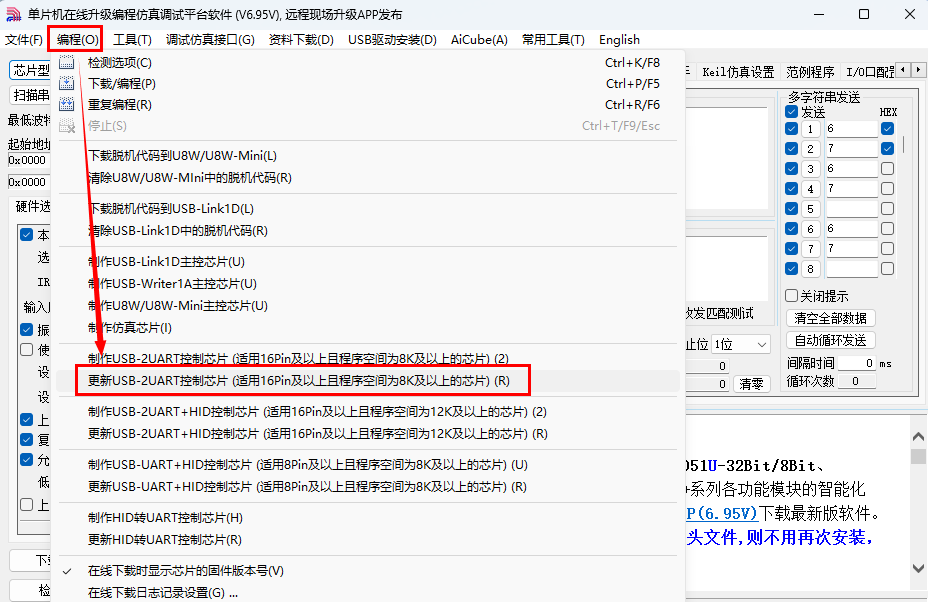Screen dimensions: 928x602
Task: Open the USB驱动安装(D) menu
Action: click(x=392, y=40)
